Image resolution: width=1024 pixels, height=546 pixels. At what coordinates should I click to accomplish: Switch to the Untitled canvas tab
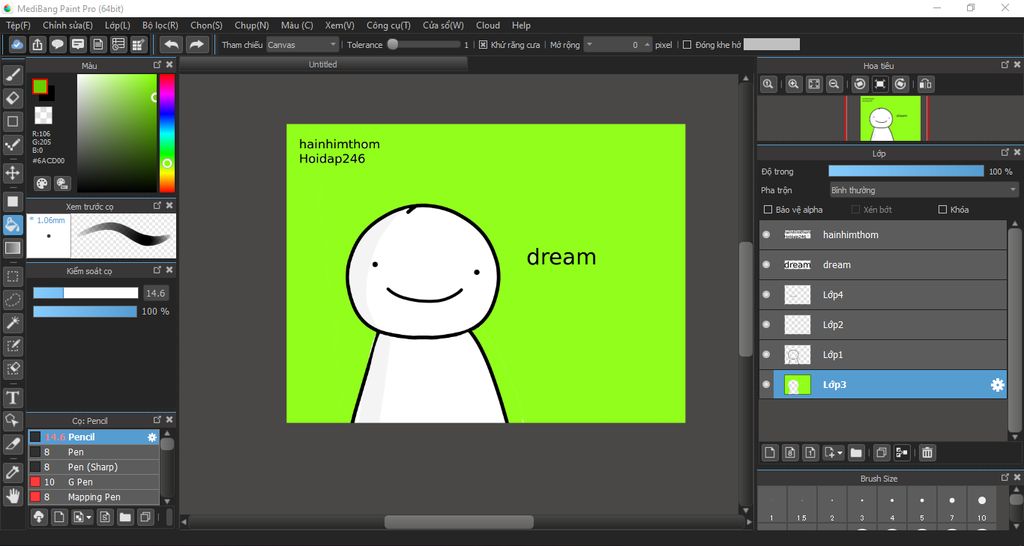pyautogui.click(x=323, y=64)
